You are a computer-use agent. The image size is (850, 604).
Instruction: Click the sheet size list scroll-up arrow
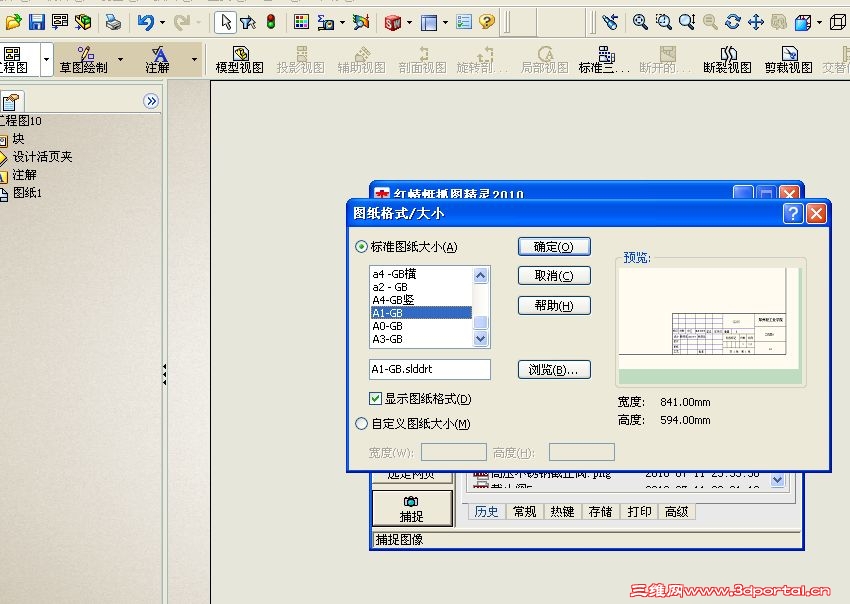pos(480,275)
